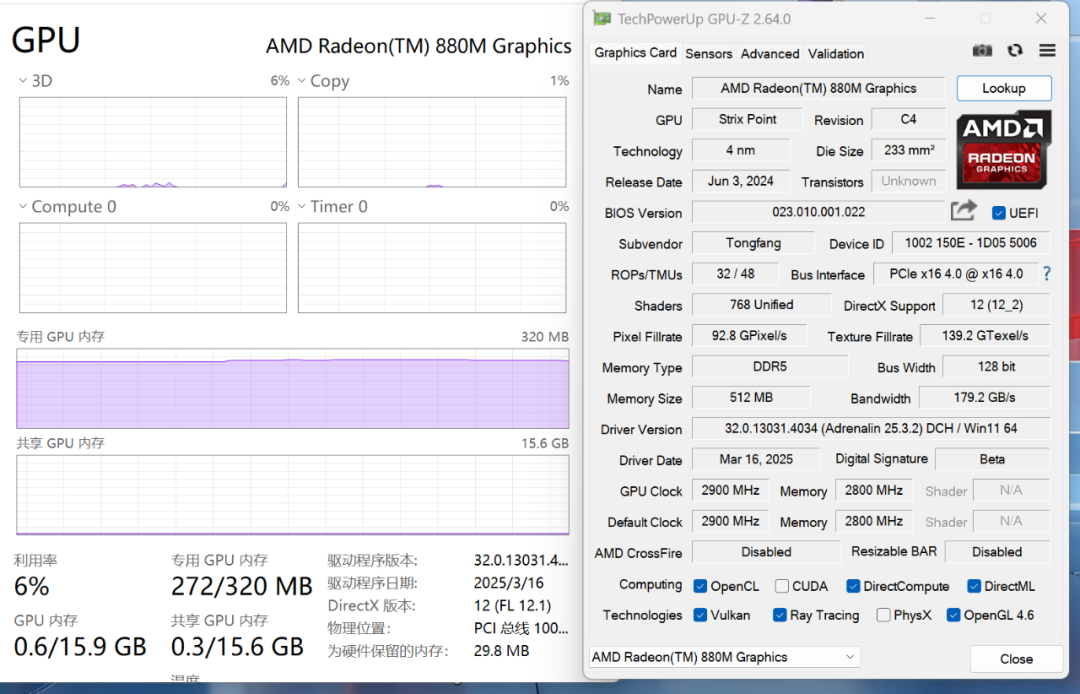The image size is (1080, 694).
Task: Click the Name field in GPU-Z
Action: click(x=818, y=88)
